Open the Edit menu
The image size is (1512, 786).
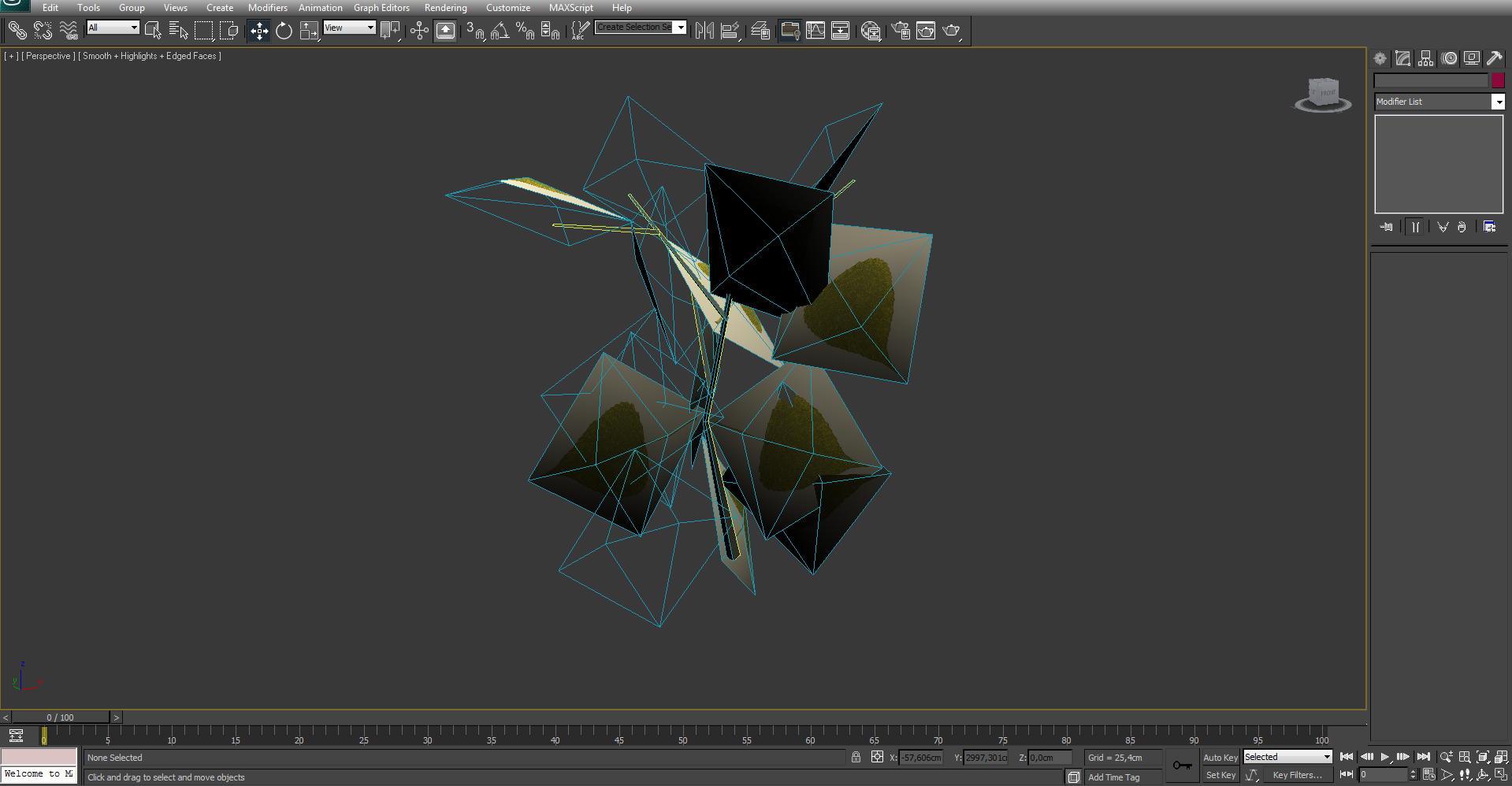click(50, 8)
